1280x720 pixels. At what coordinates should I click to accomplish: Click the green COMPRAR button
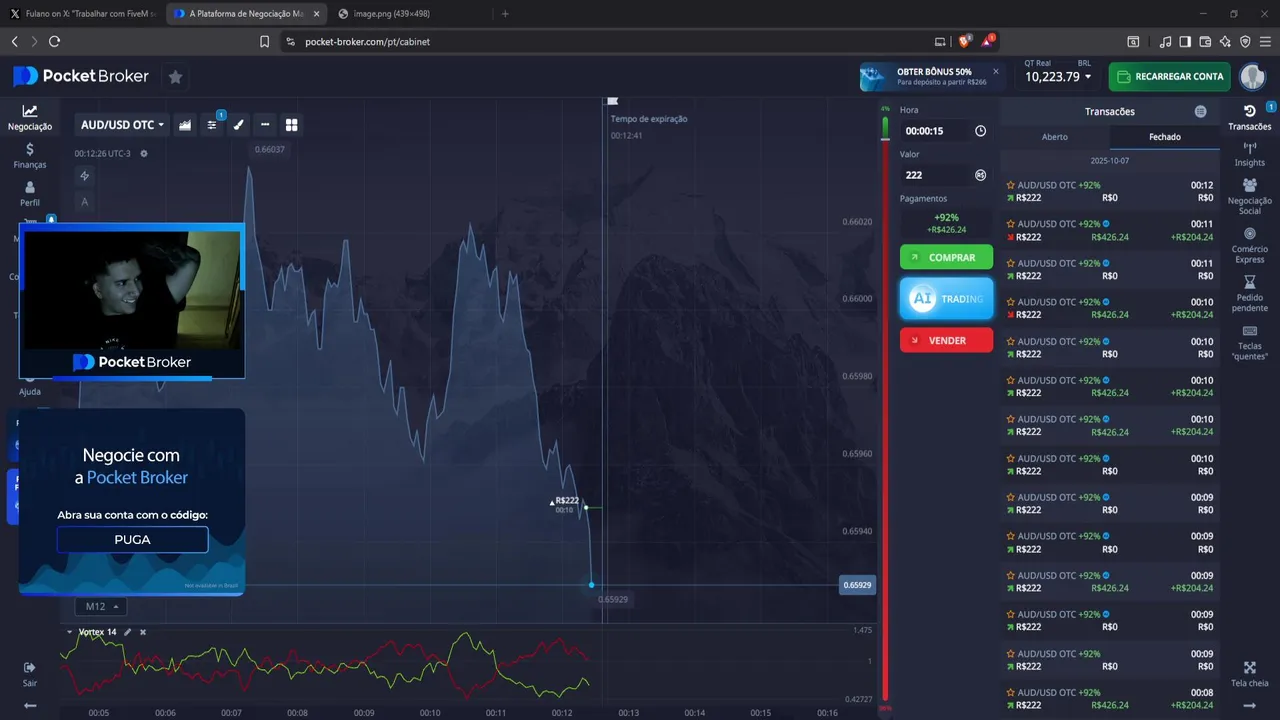(x=946, y=258)
